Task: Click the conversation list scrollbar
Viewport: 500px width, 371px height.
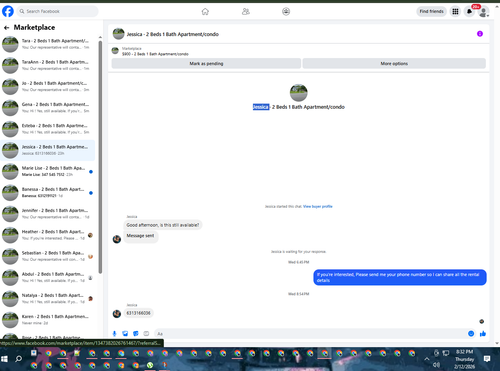Action: [100, 157]
